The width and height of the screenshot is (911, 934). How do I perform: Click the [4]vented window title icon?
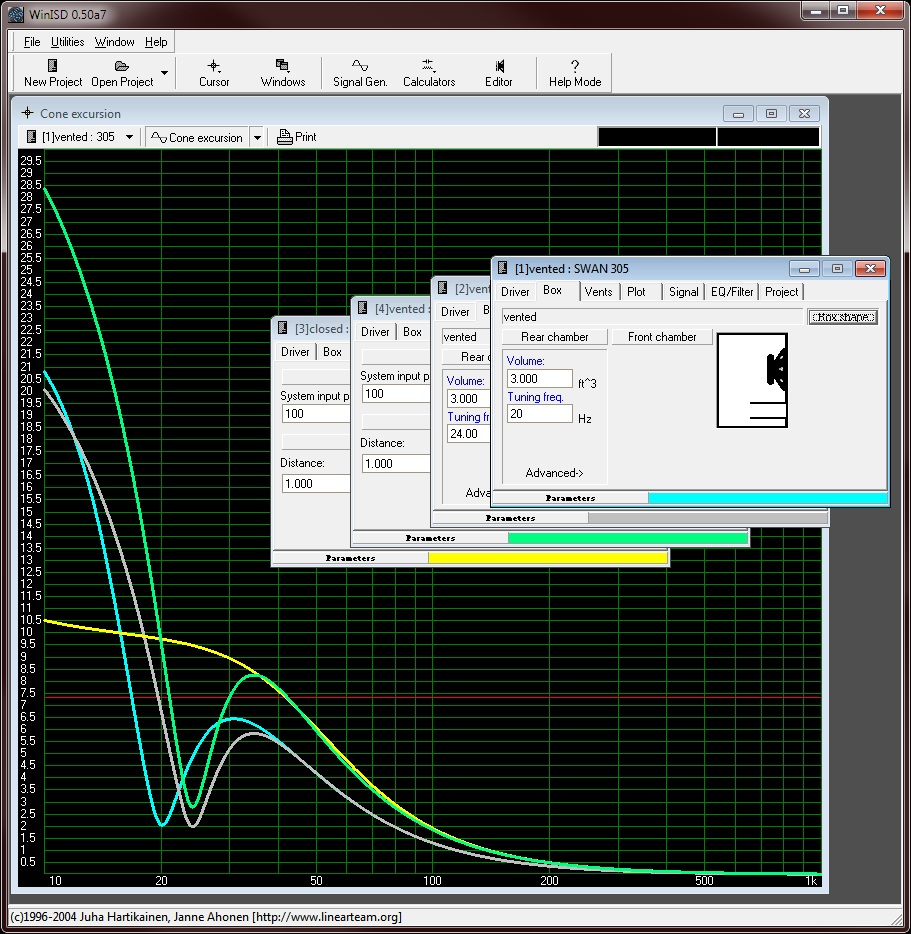[x=363, y=308]
